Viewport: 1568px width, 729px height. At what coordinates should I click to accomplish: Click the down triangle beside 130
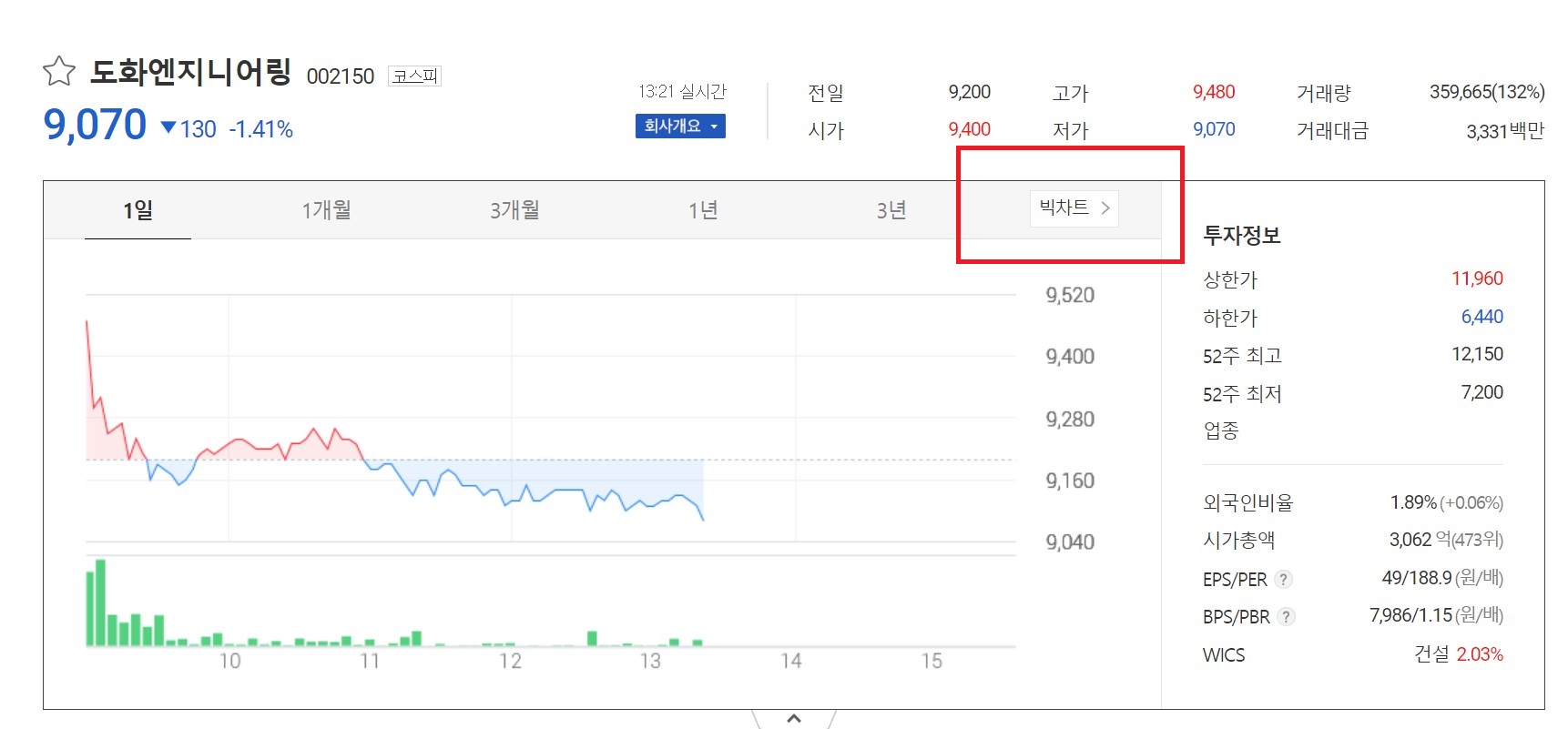168,127
